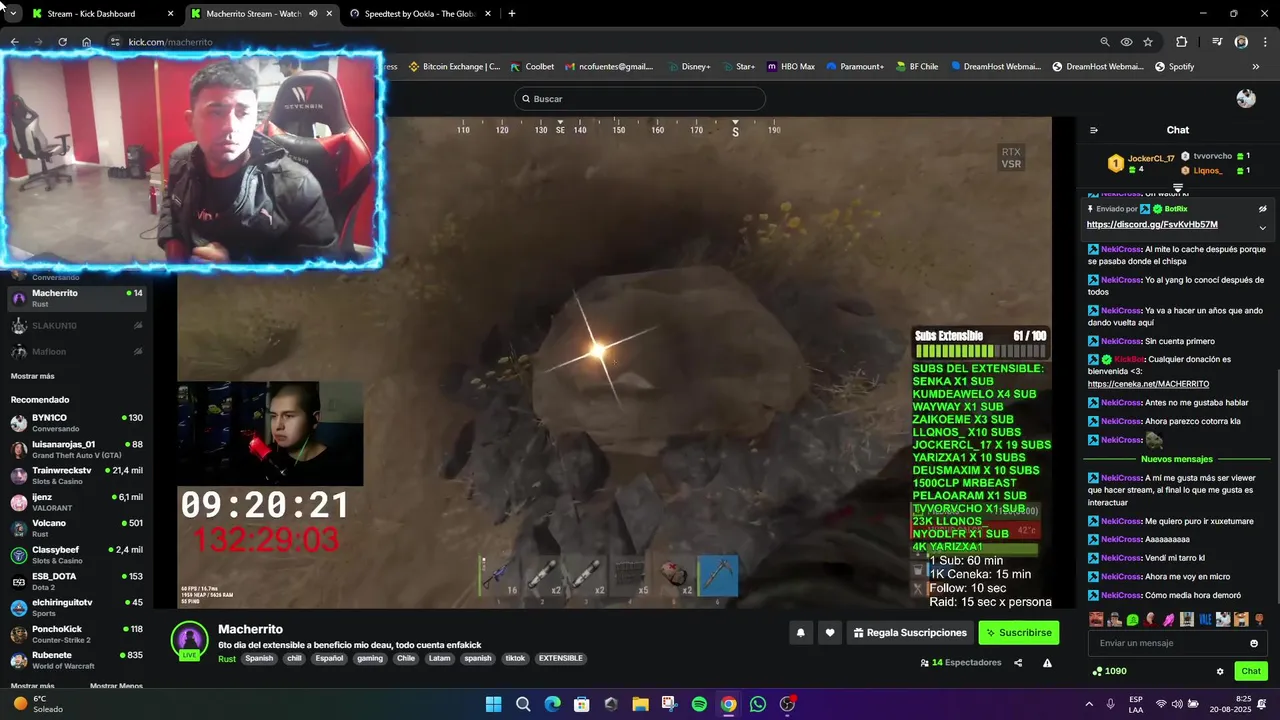Open the ceneka.net/MACHERRITO donation link
Screen dimensions: 1280x720
[x=1148, y=384]
